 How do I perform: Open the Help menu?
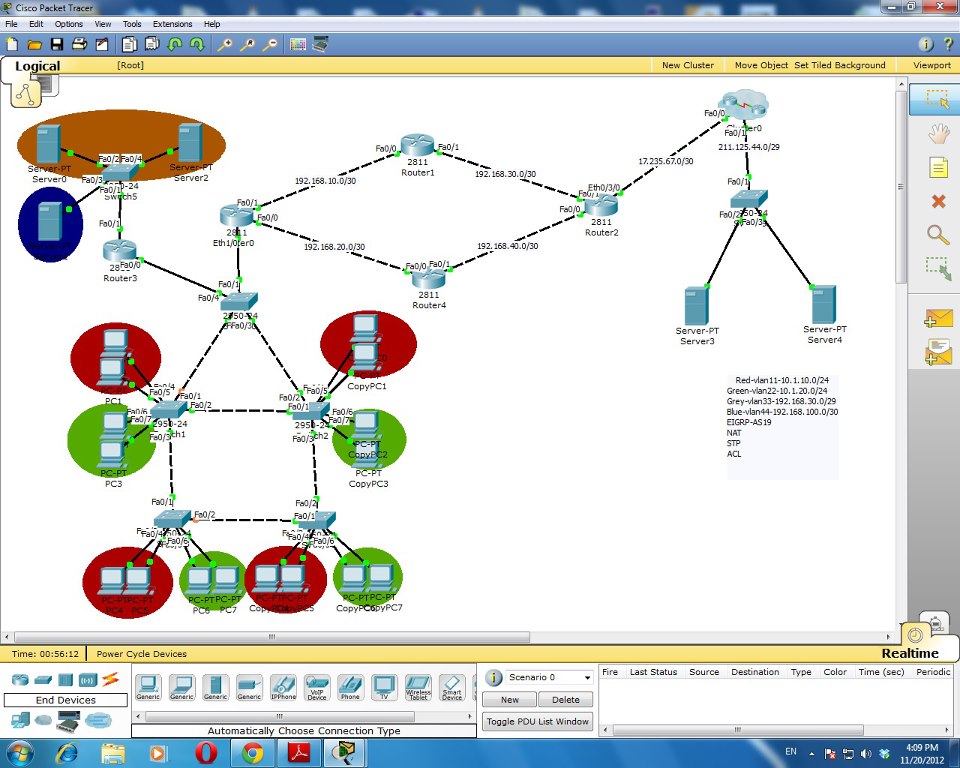pyautogui.click(x=212, y=24)
